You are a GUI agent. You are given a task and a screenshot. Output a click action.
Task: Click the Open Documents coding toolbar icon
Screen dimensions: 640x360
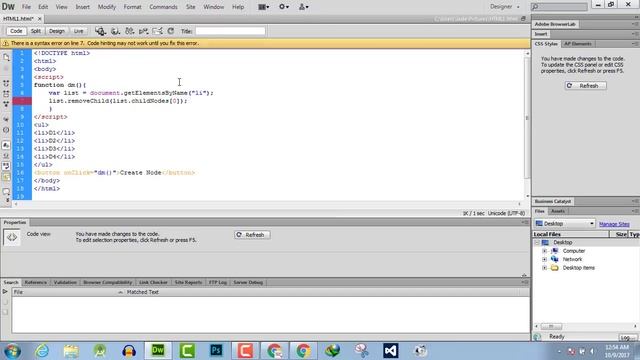pyautogui.click(x=6, y=57)
